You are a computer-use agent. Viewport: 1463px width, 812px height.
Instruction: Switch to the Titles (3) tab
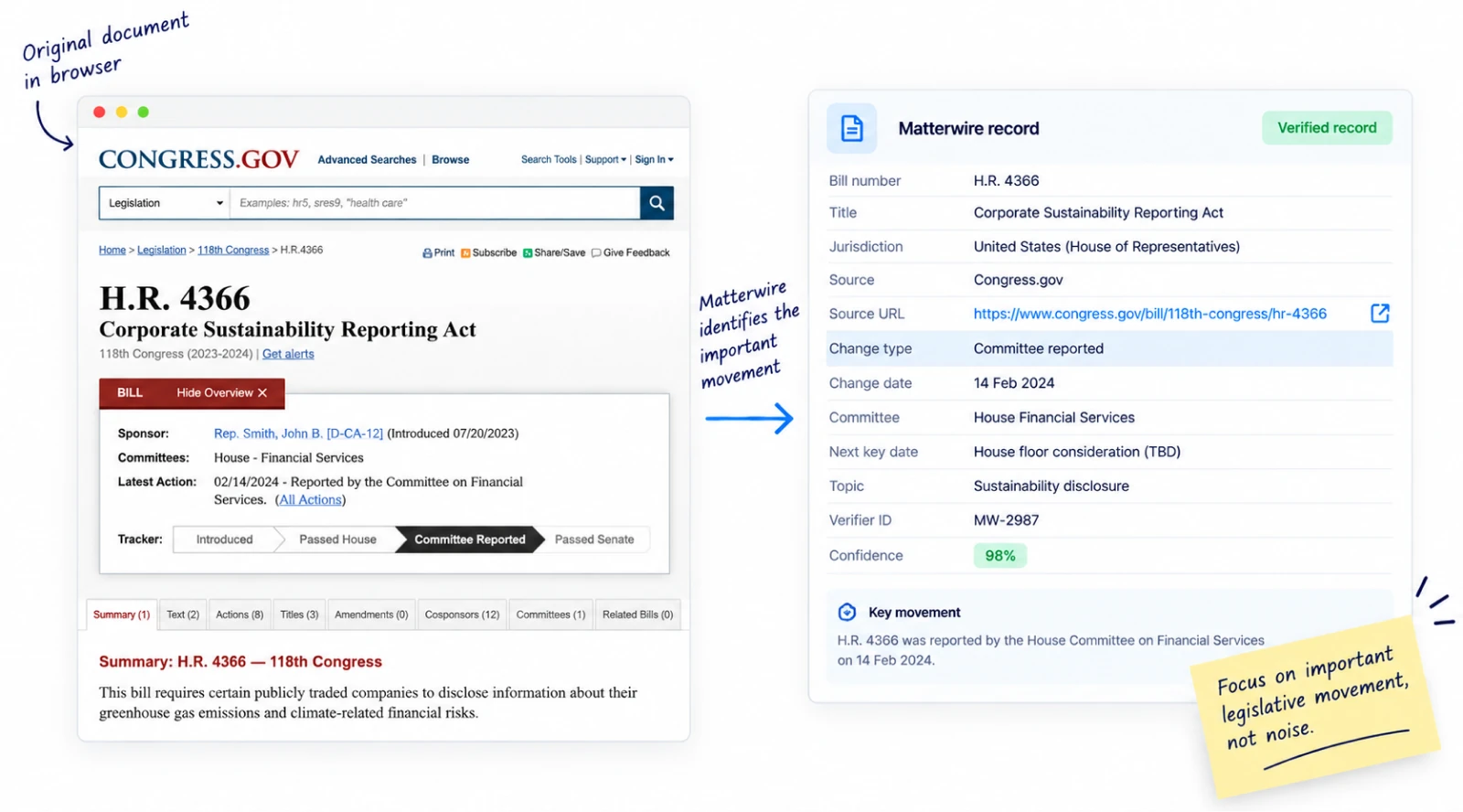point(299,615)
